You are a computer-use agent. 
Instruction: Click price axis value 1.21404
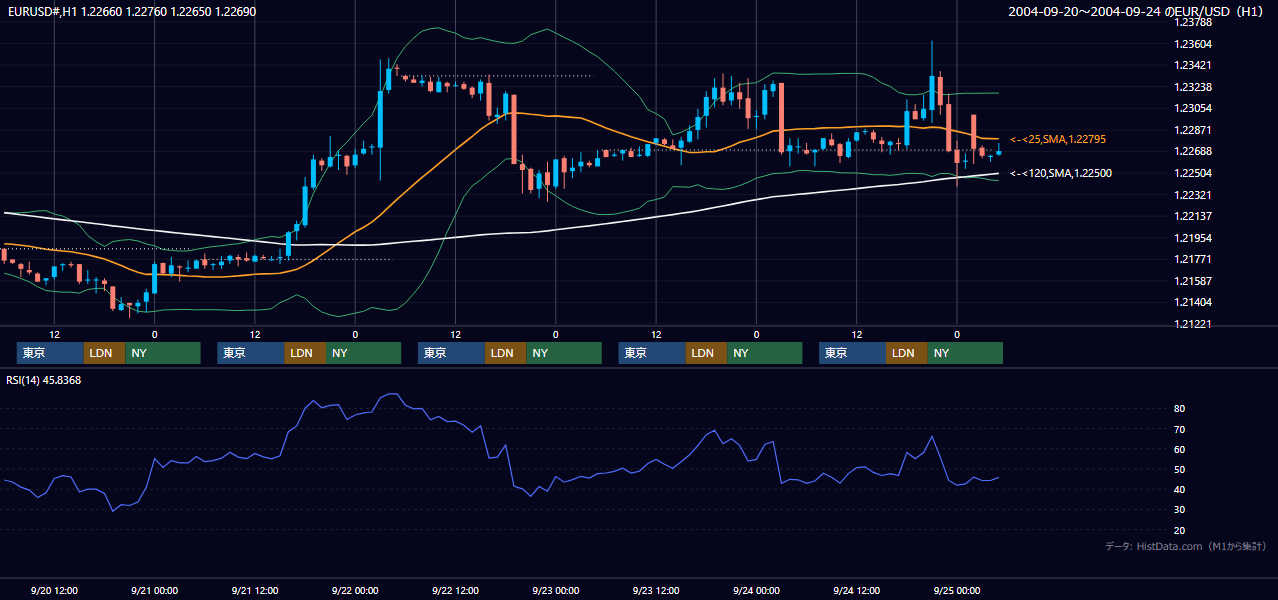[x=1193, y=302]
